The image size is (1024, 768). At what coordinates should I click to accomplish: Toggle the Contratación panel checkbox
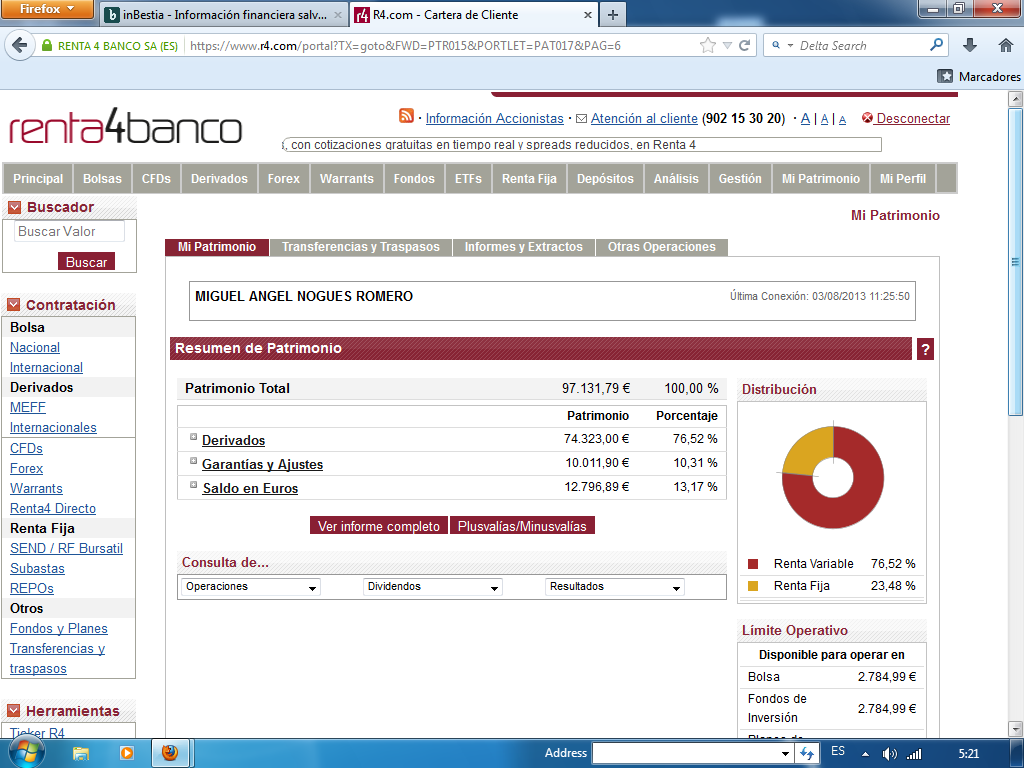pyautogui.click(x=14, y=305)
